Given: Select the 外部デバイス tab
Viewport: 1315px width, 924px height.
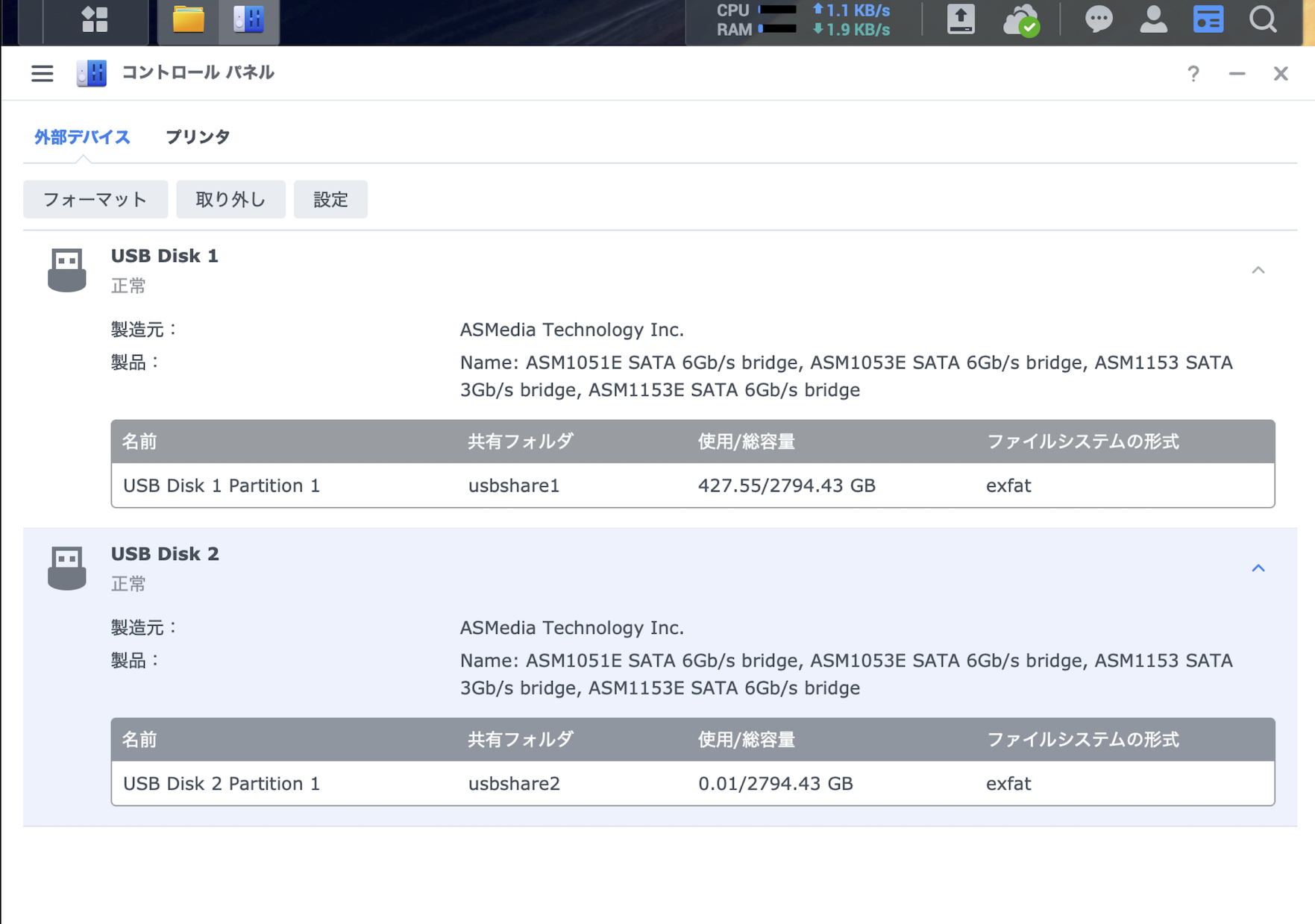Looking at the screenshot, I should [x=82, y=137].
